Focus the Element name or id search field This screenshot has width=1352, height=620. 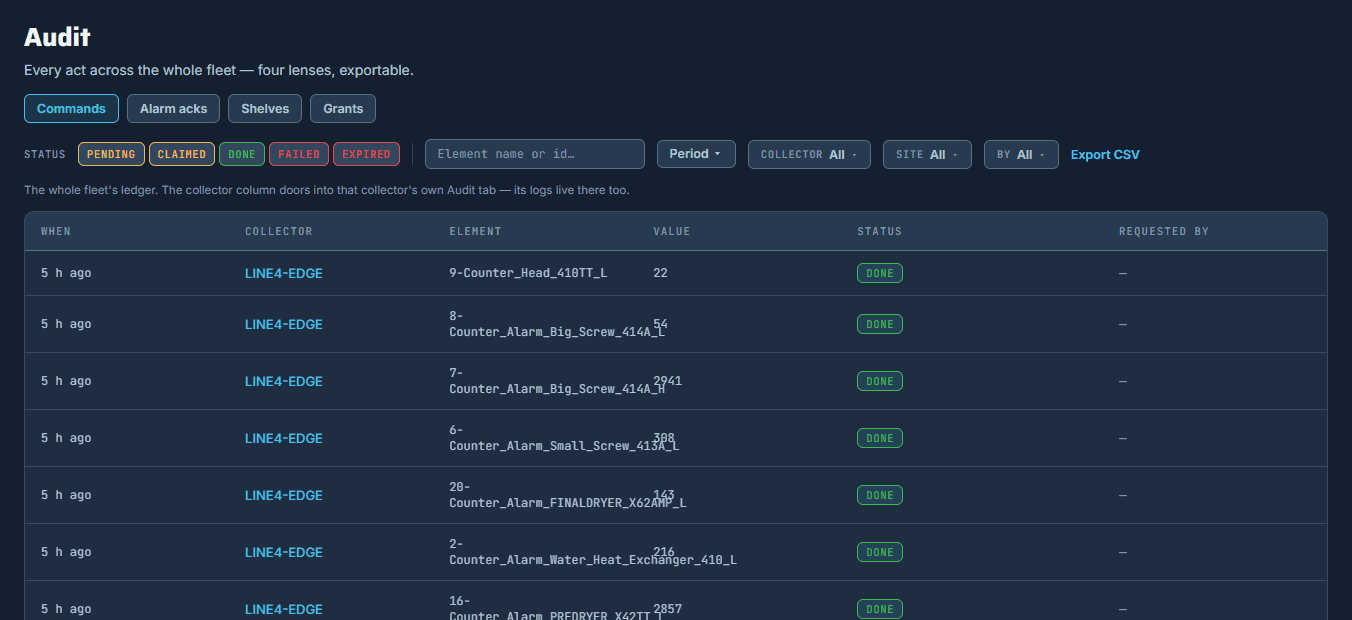point(535,154)
